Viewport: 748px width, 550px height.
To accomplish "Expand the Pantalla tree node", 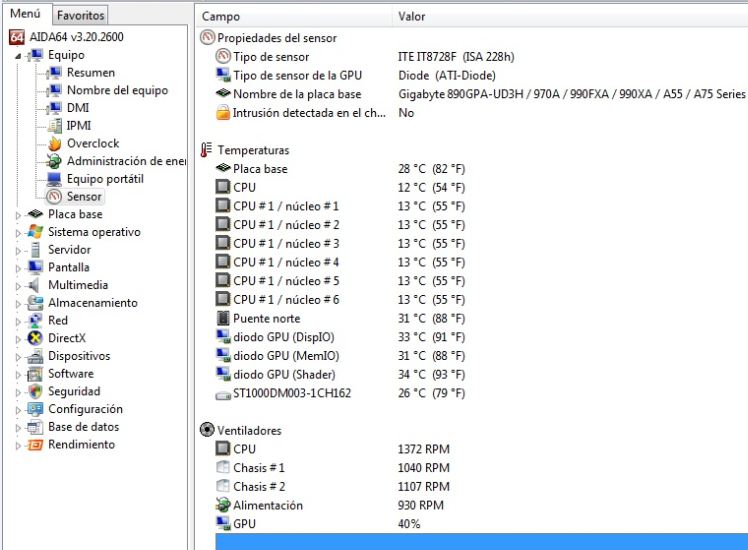I will (18, 269).
